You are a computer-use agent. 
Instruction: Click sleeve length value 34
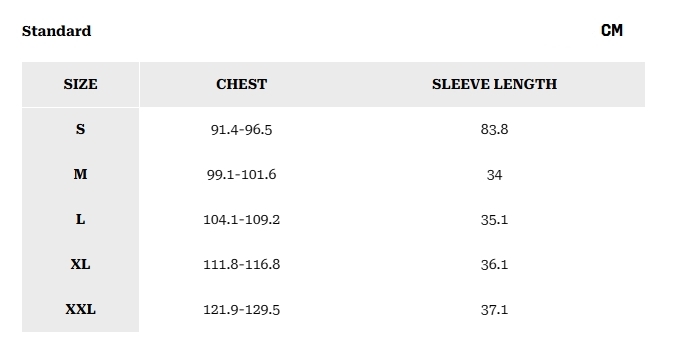pyautogui.click(x=494, y=175)
